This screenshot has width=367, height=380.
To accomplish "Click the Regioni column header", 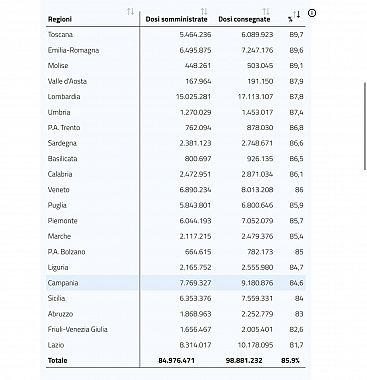I will [x=60, y=19].
